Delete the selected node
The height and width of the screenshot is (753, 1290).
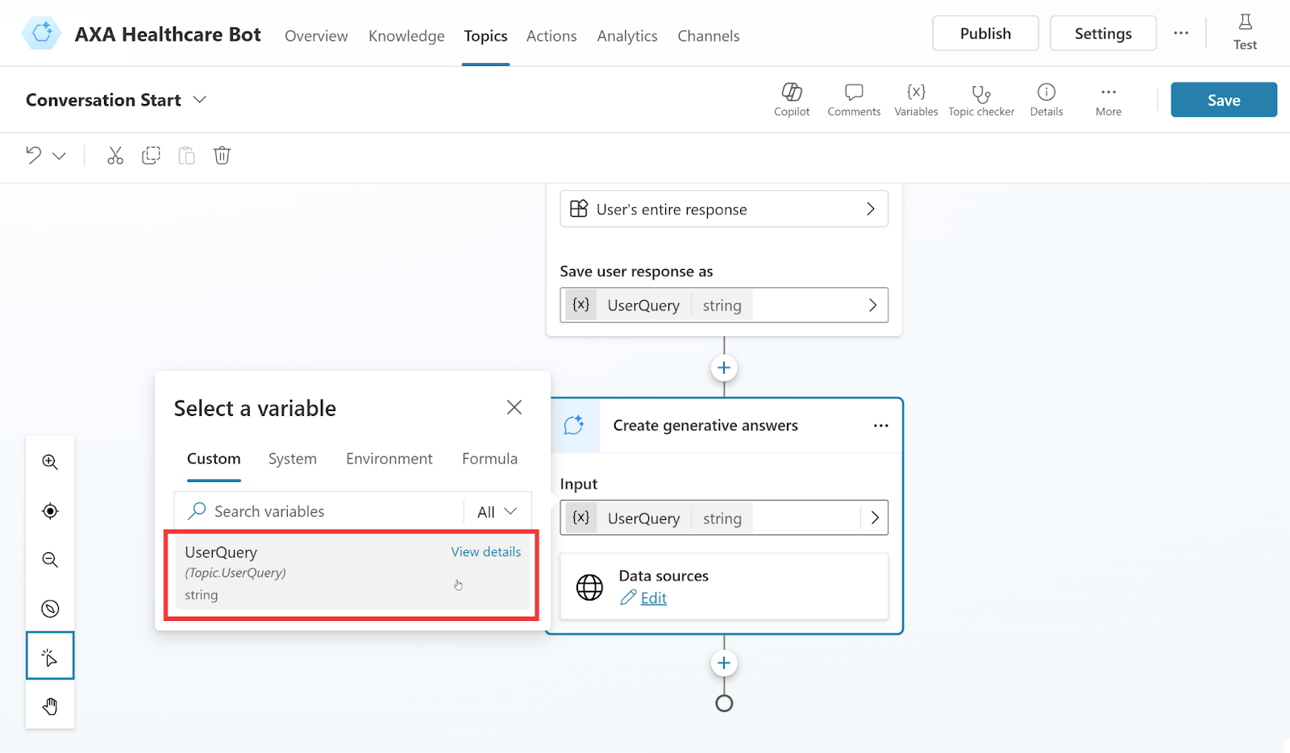coord(221,155)
